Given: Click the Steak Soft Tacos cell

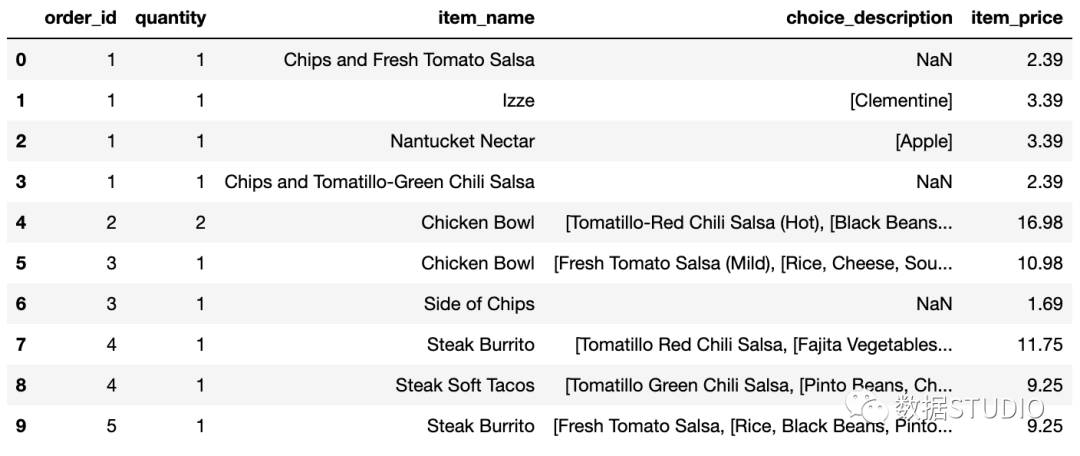Looking at the screenshot, I should tap(465, 385).
